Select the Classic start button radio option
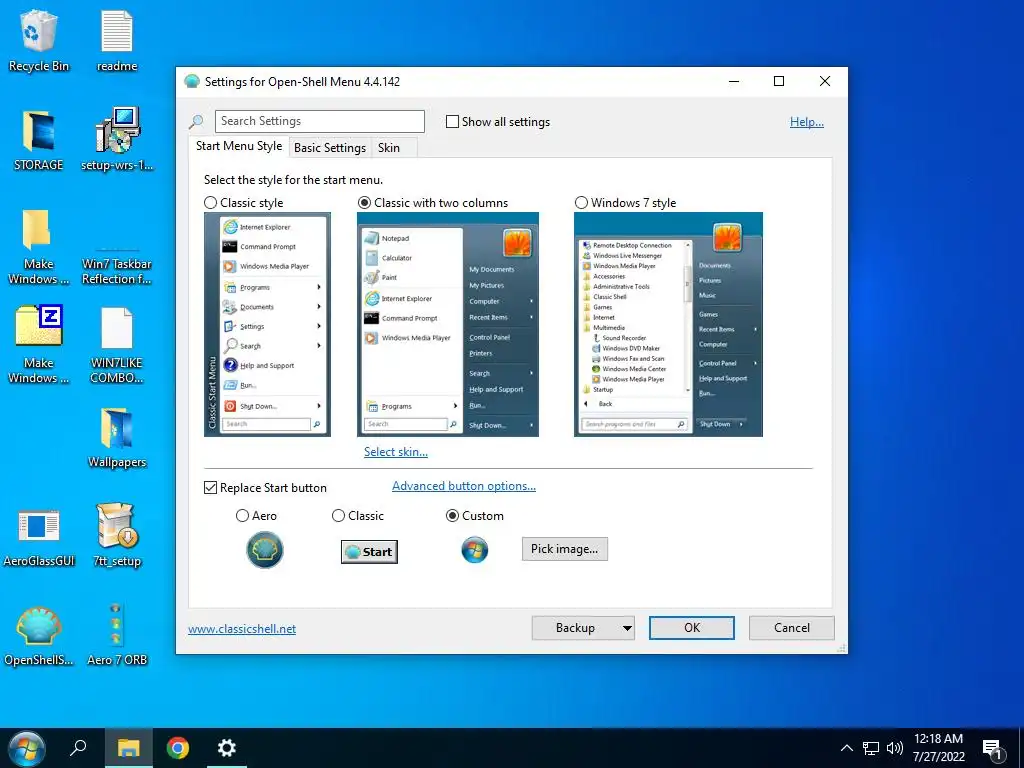Screen dimensions: 1024x768 [x=338, y=516]
